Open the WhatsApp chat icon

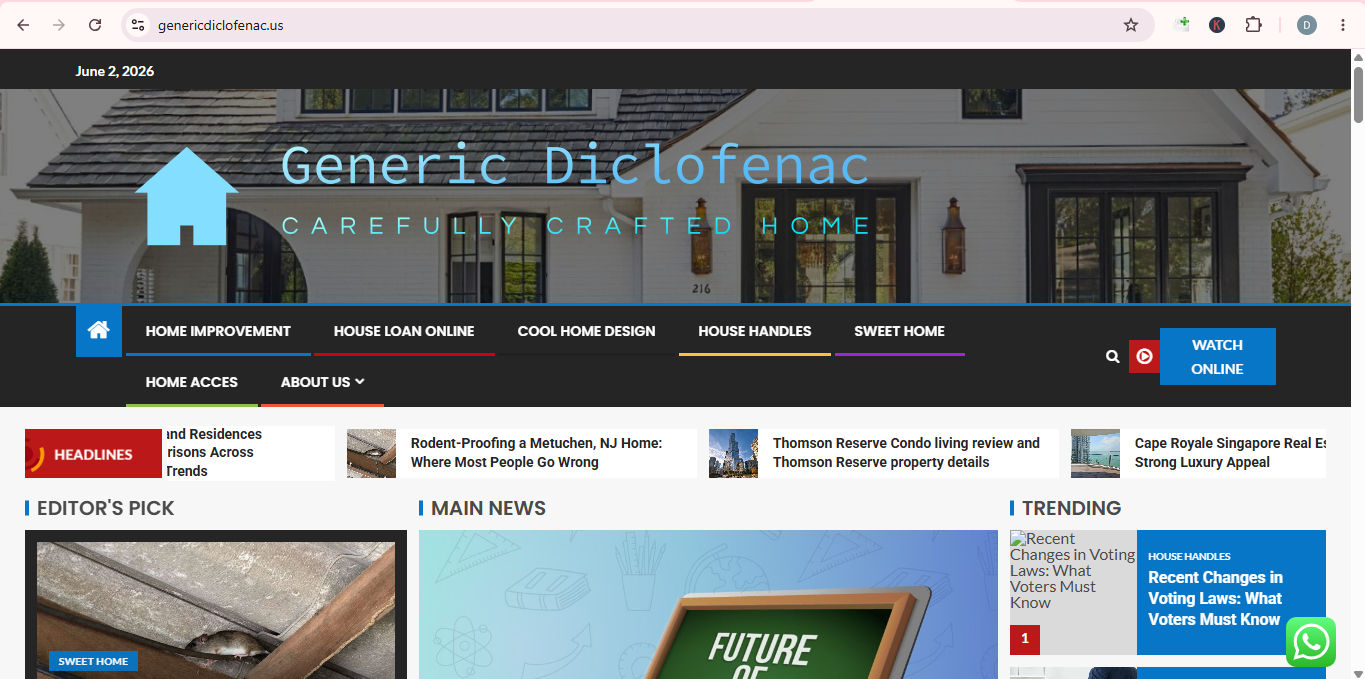1311,642
